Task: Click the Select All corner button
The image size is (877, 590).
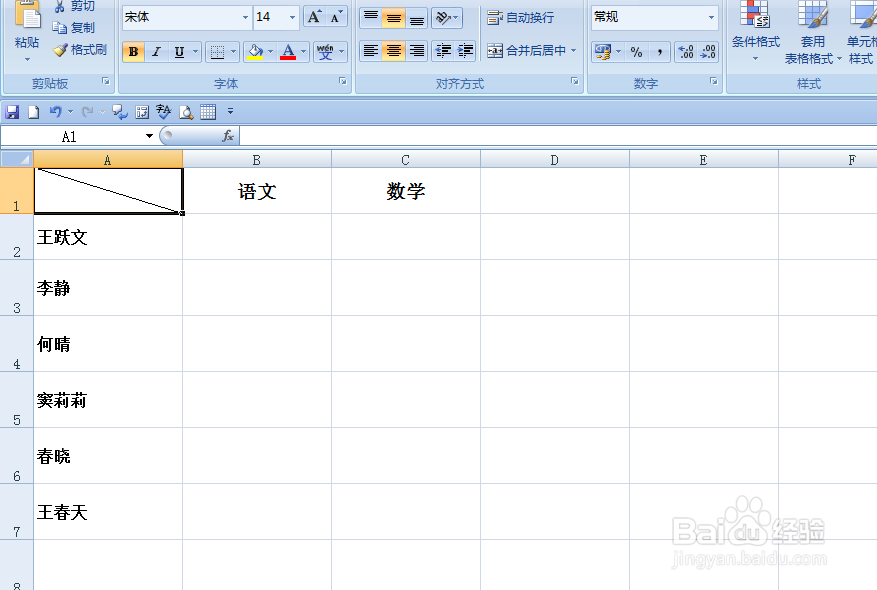Action: click(17, 159)
